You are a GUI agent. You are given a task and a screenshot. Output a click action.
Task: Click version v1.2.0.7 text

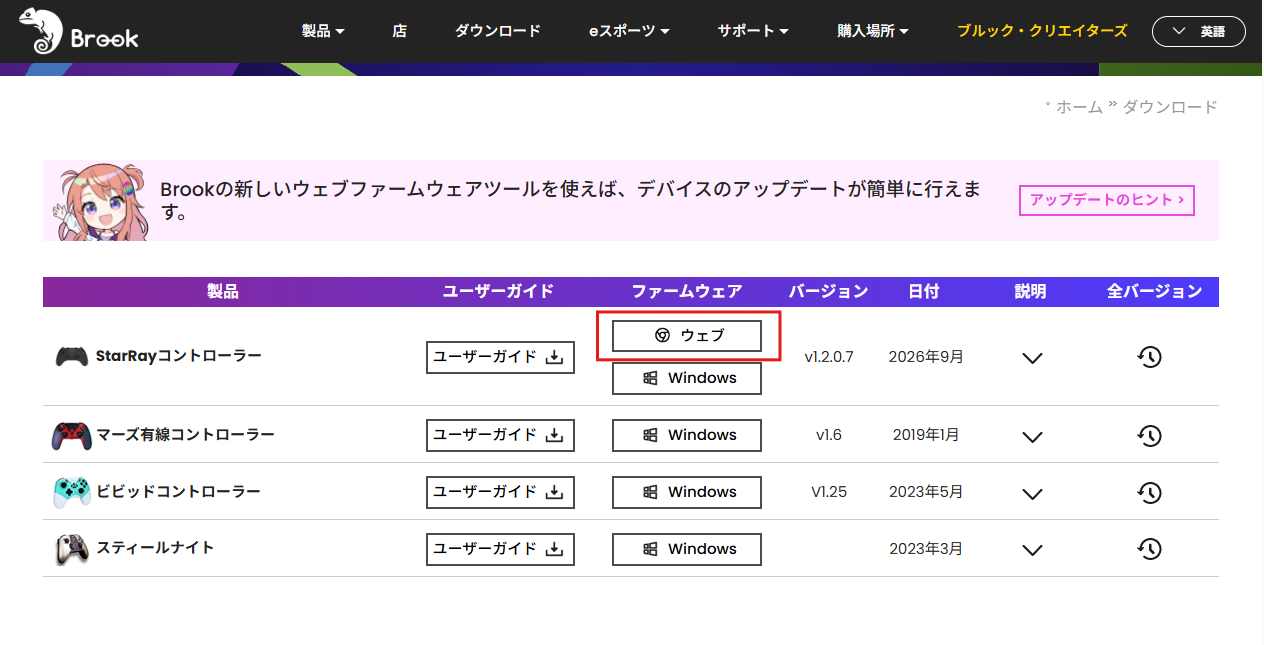click(x=829, y=356)
